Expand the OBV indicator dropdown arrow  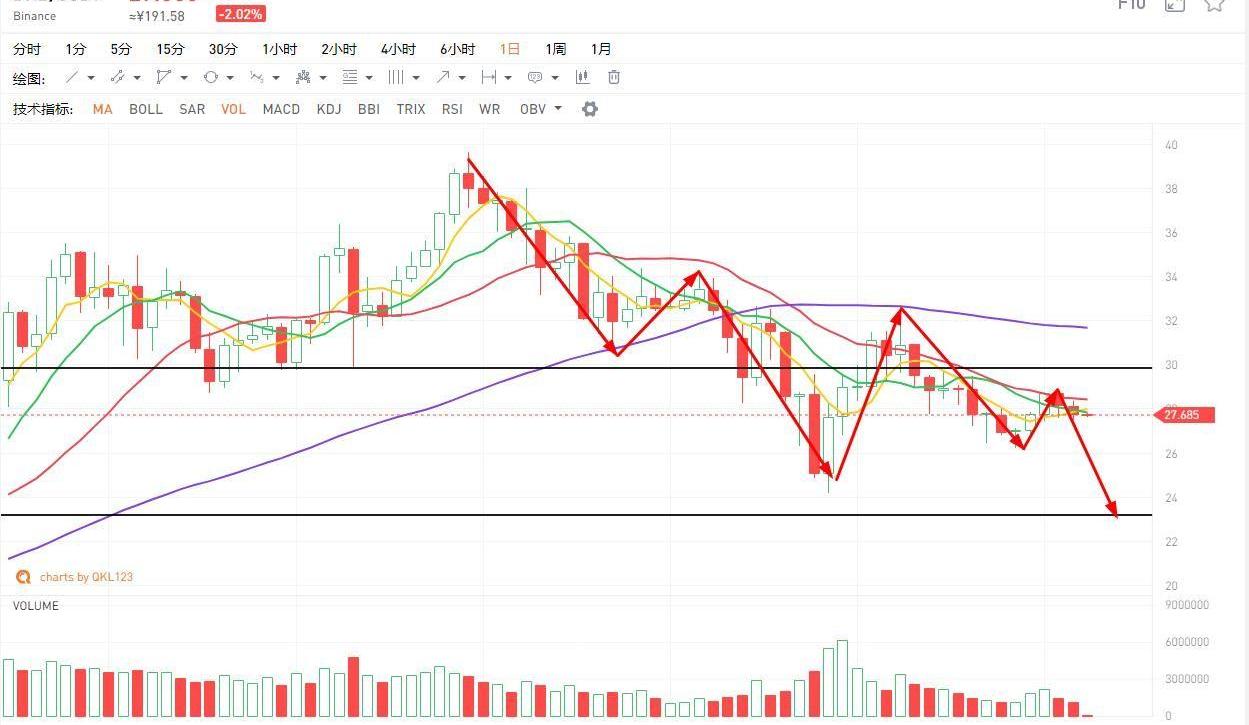point(558,109)
